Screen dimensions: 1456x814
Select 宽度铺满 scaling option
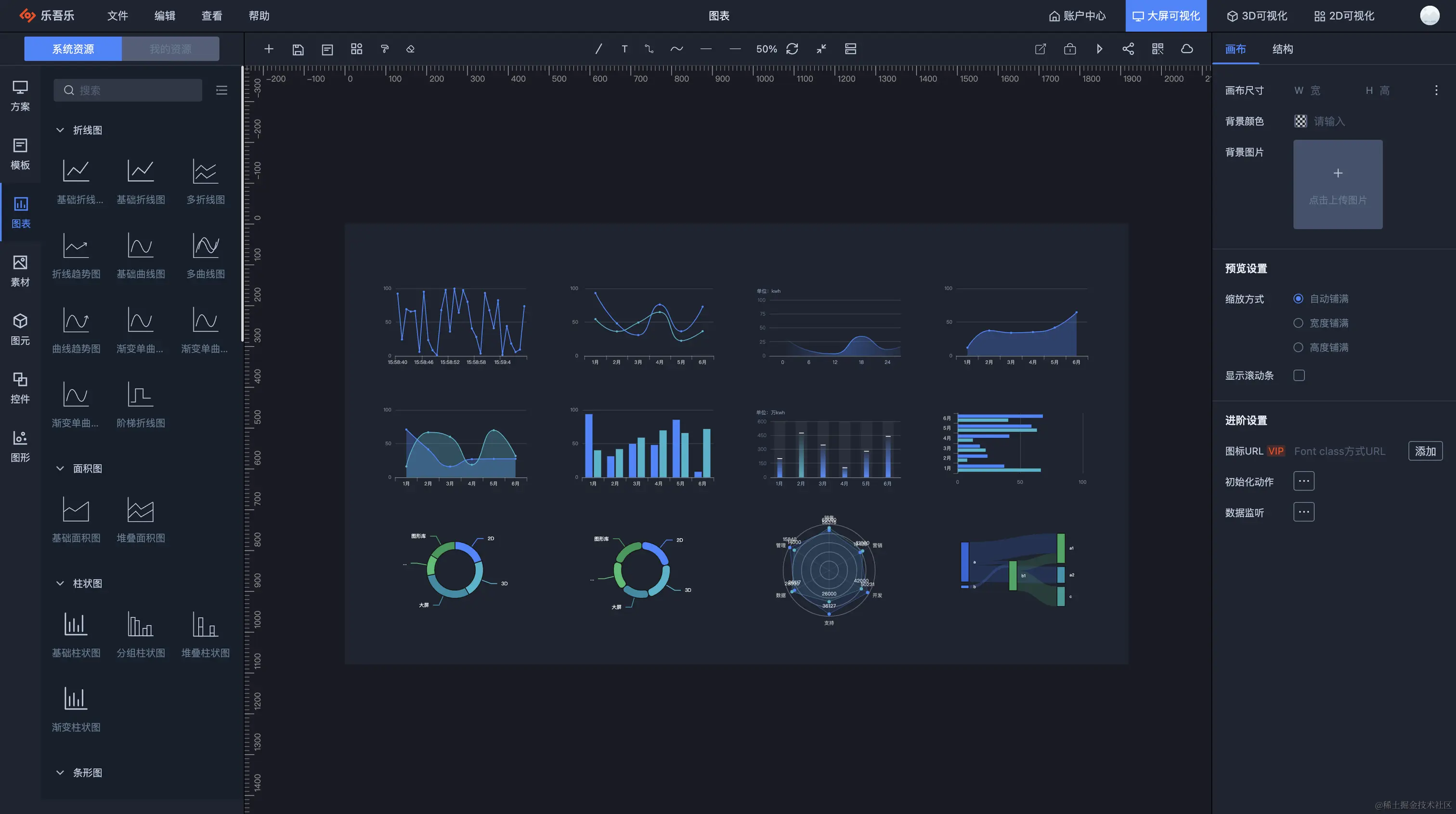pyautogui.click(x=1298, y=323)
